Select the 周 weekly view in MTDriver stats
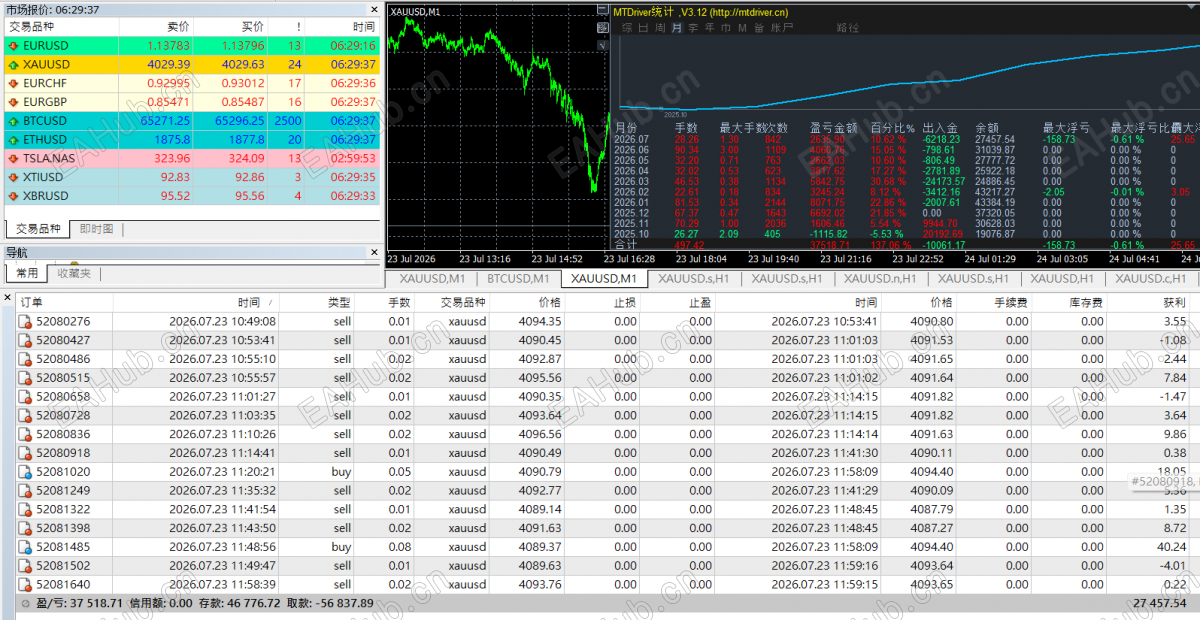This screenshot has width=1200, height=620. (x=661, y=28)
